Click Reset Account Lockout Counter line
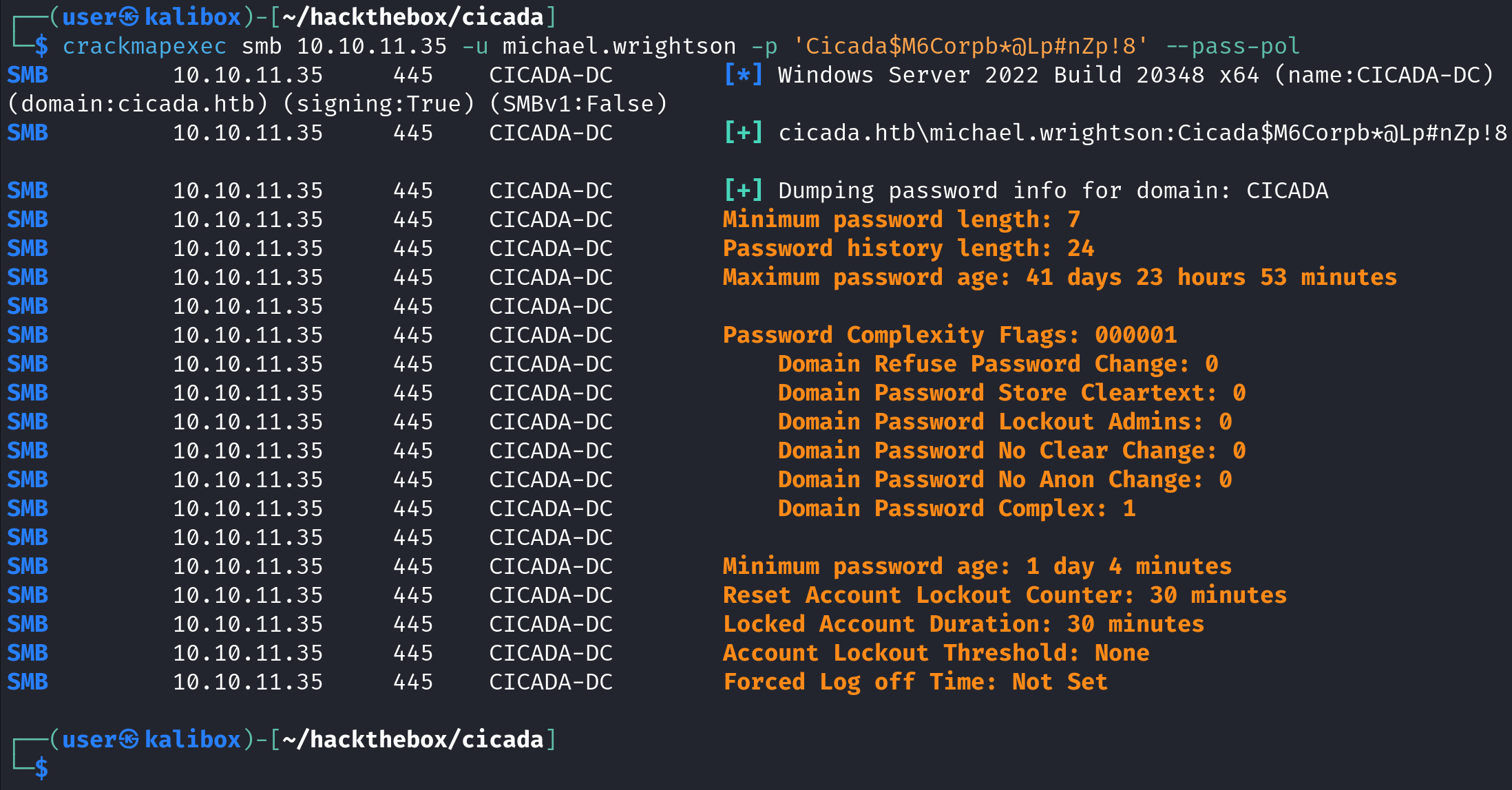This screenshot has height=790, width=1512. 1005,595
